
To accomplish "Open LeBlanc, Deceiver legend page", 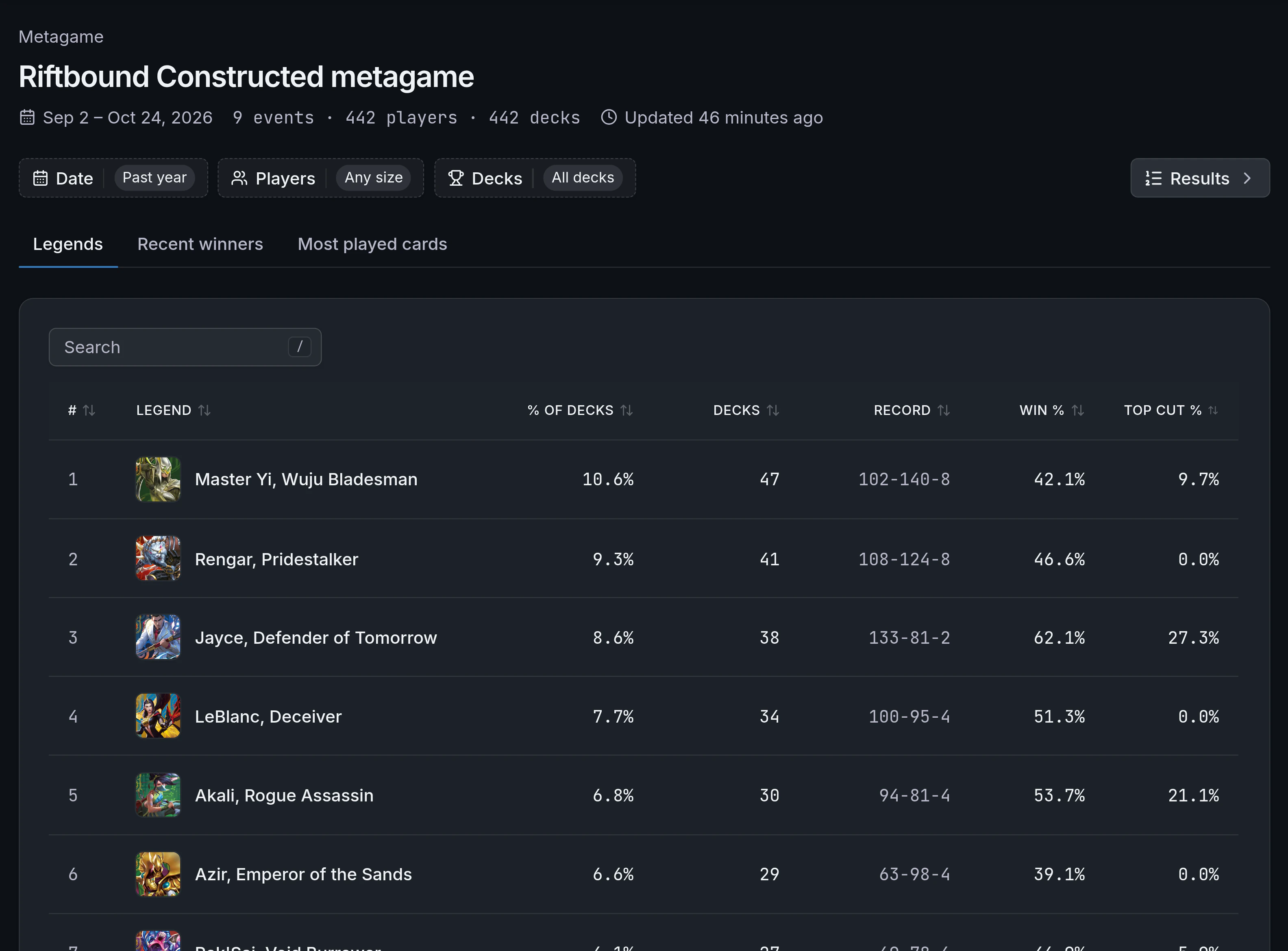I will pos(268,717).
